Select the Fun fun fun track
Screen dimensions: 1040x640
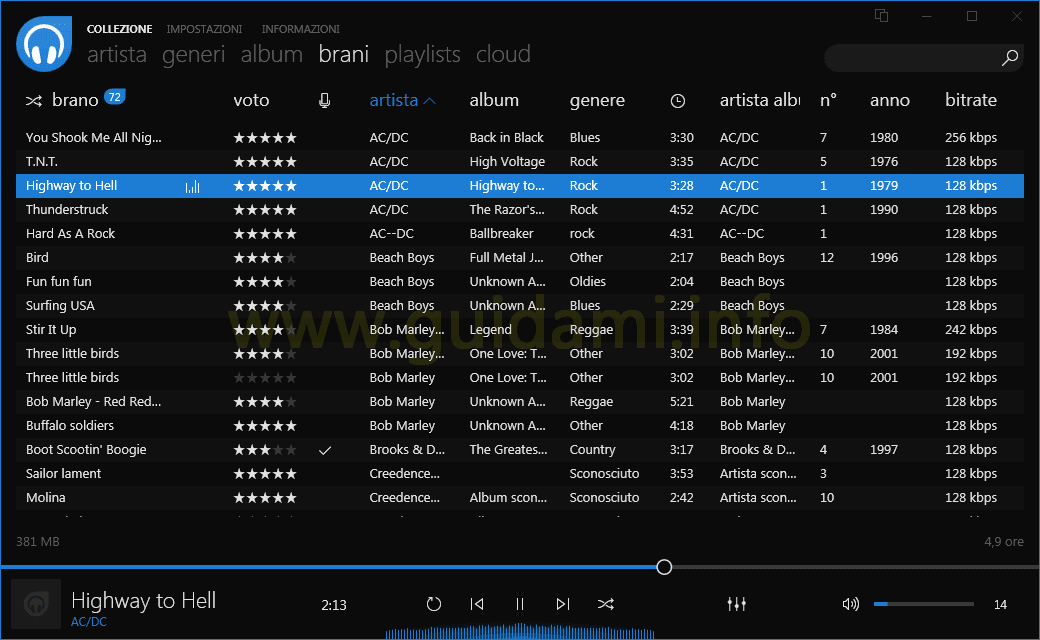519,282
